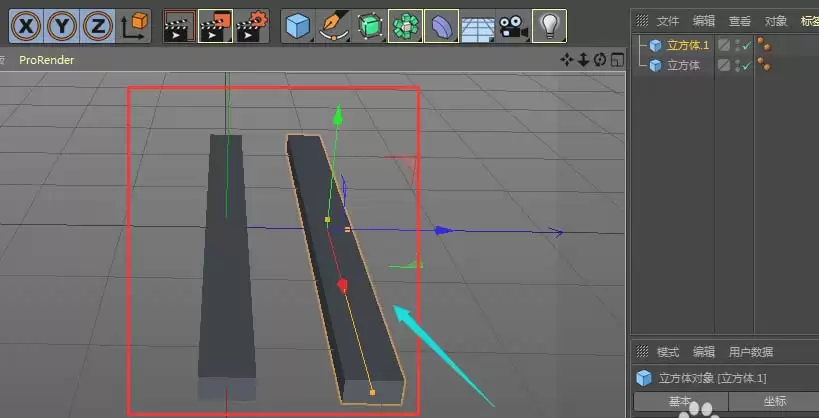
Task: Click the blue Z-axis gizmo arrowhead
Action: [x=444, y=230]
